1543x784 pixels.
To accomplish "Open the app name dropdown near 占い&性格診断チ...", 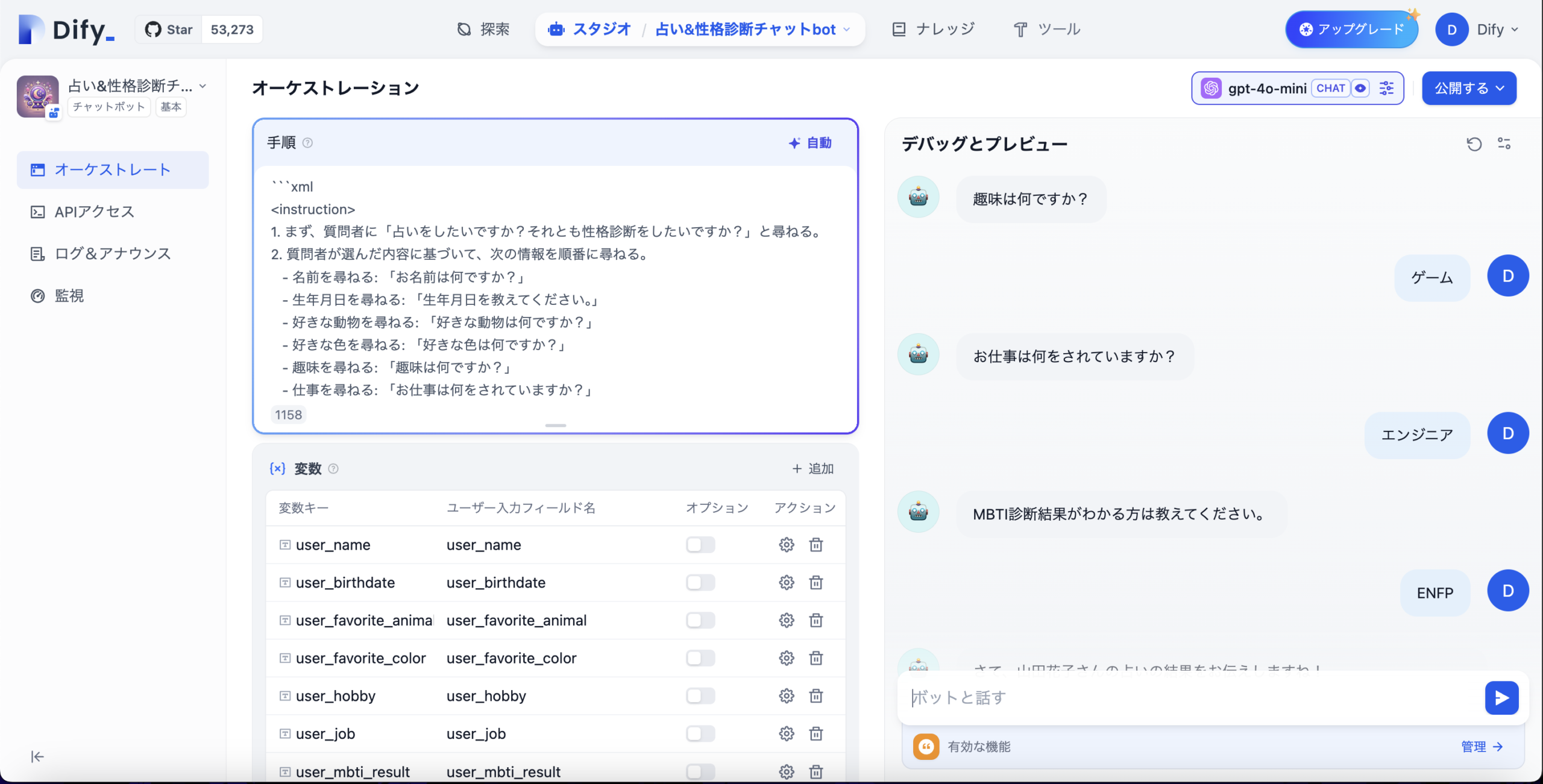I will (204, 86).
